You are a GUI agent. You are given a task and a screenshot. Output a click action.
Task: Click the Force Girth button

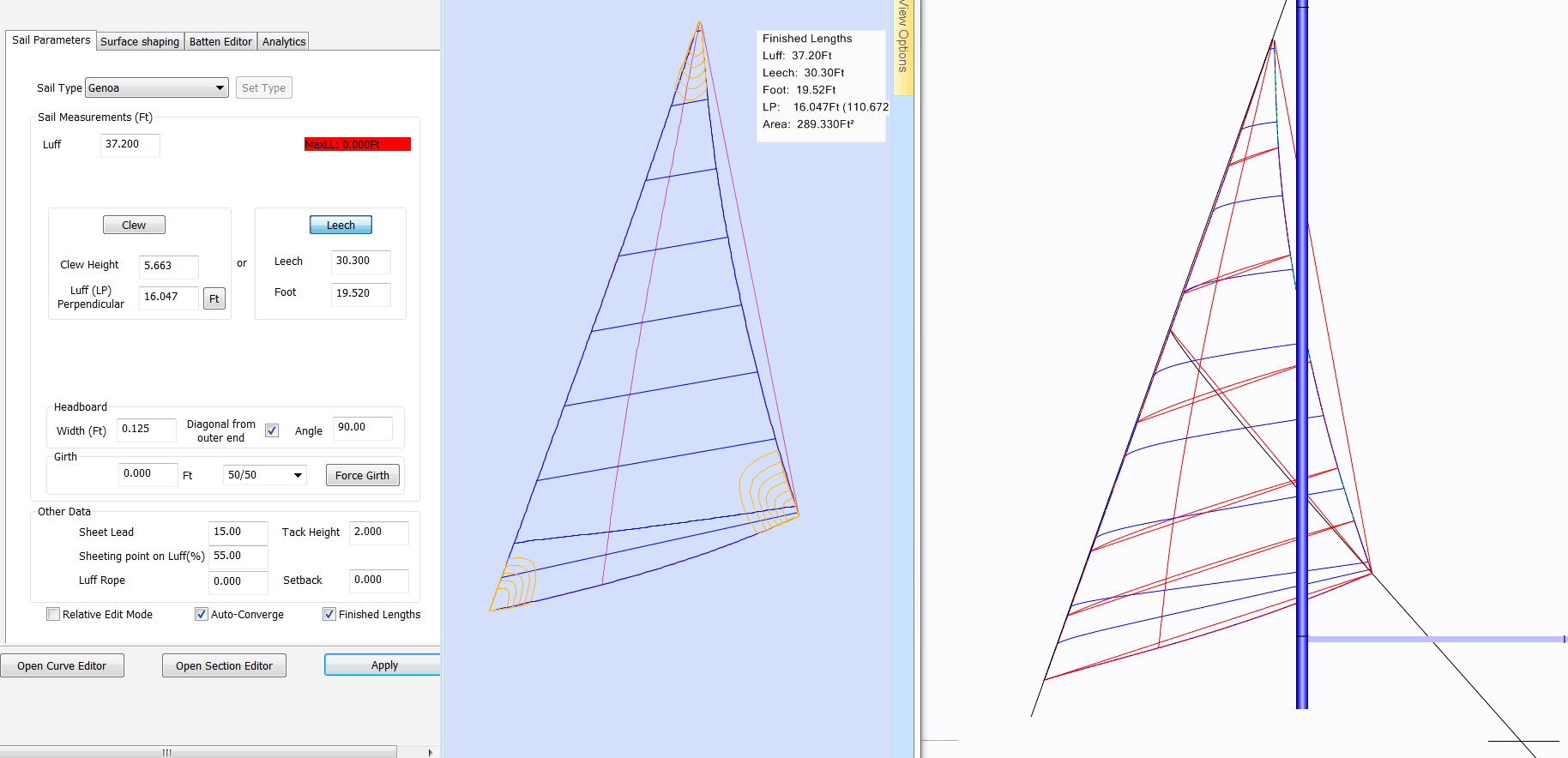(x=362, y=475)
